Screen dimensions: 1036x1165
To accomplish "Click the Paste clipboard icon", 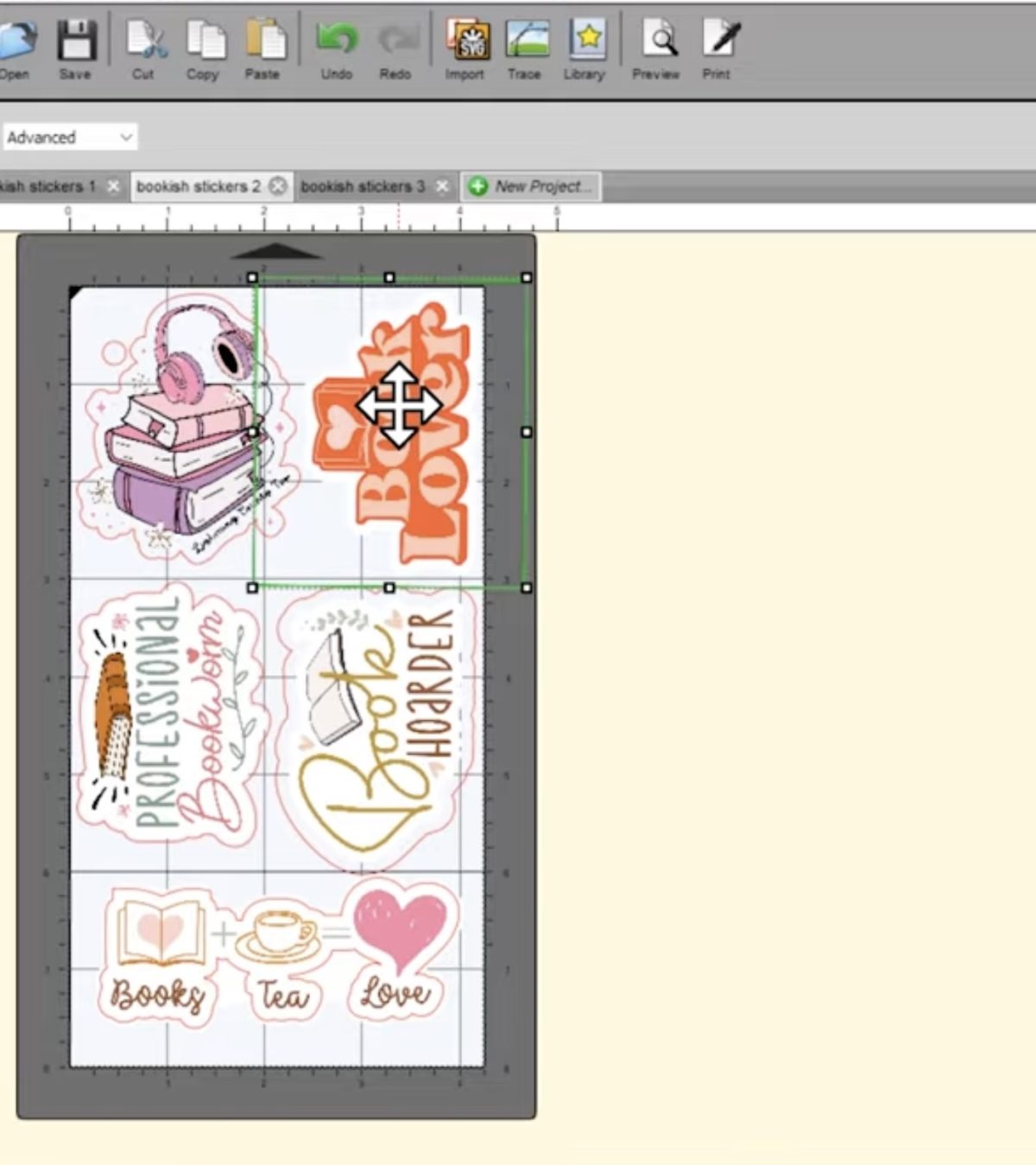I will pyautogui.click(x=263, y=50).
